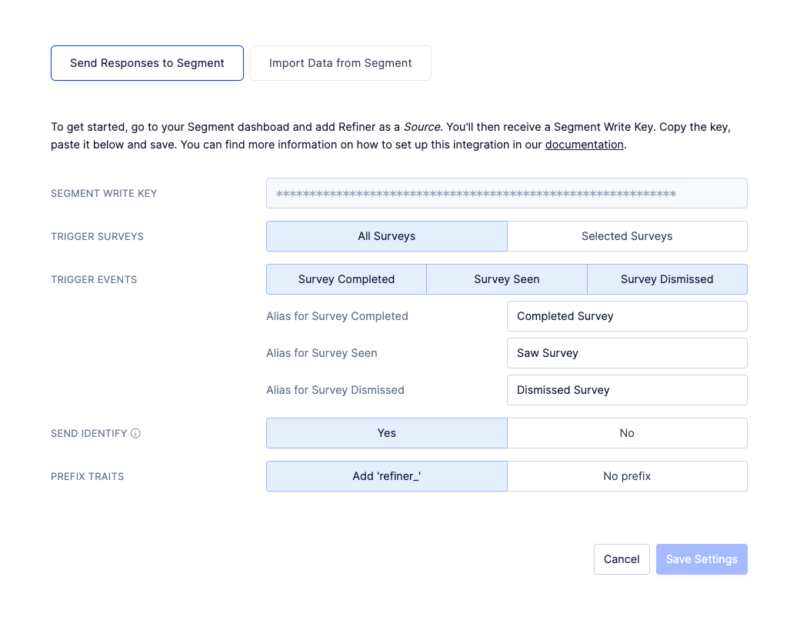Disable the Survey Dismissed trigger event
This screenshot has width=800, height=620.
pos(667,279)
